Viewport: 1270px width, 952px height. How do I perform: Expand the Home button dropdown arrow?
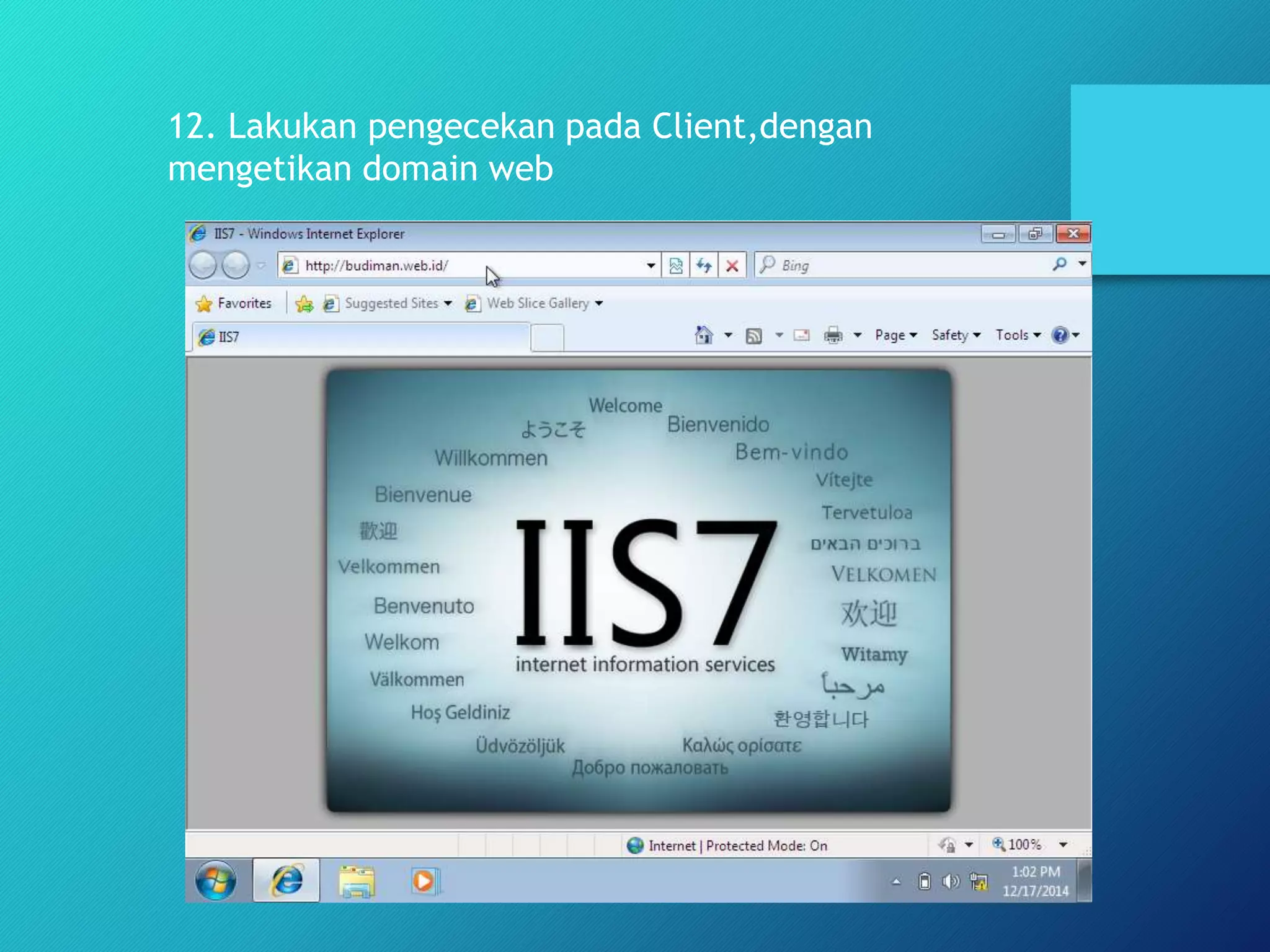[728, 335]
